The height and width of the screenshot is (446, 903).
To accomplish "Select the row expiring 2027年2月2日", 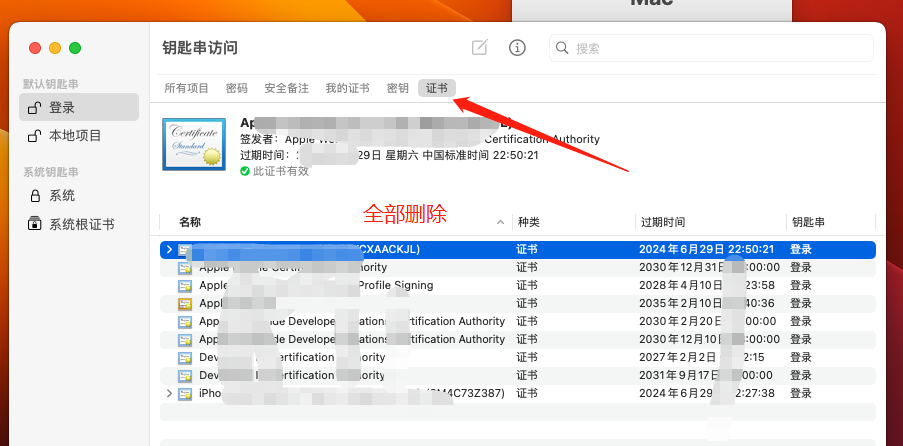I will (x=518, y=358).
